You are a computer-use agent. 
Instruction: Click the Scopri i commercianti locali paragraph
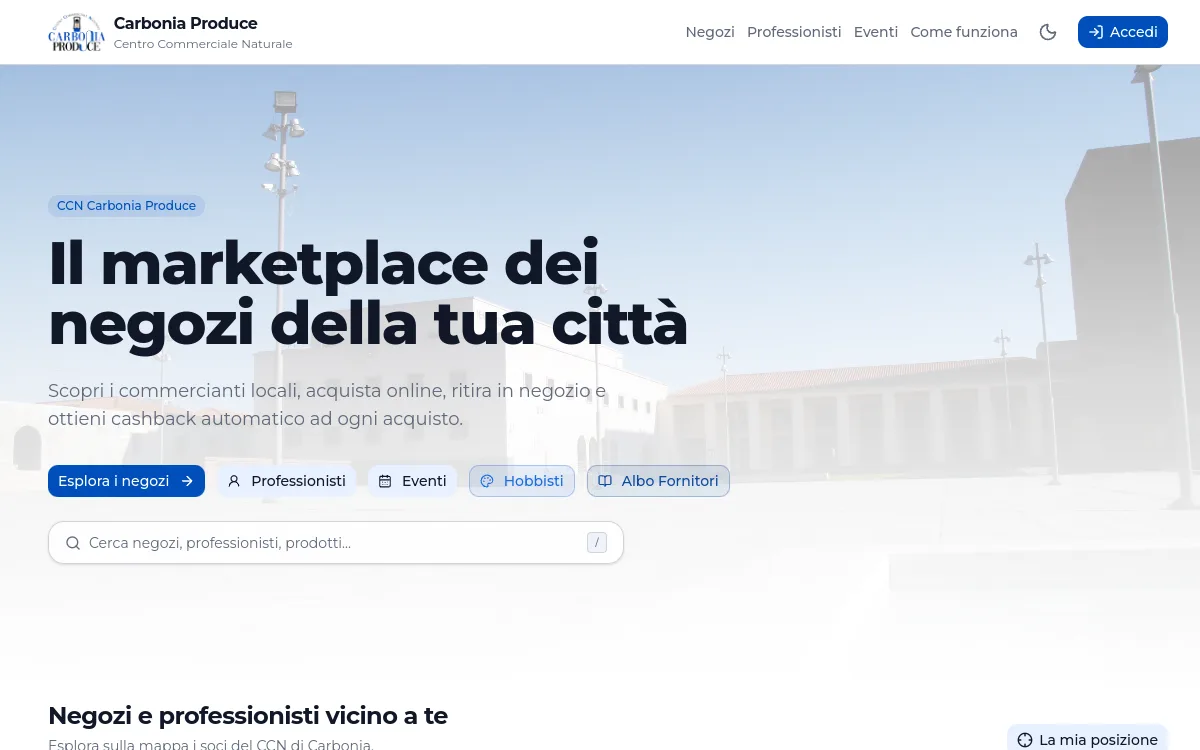(327, 405)
